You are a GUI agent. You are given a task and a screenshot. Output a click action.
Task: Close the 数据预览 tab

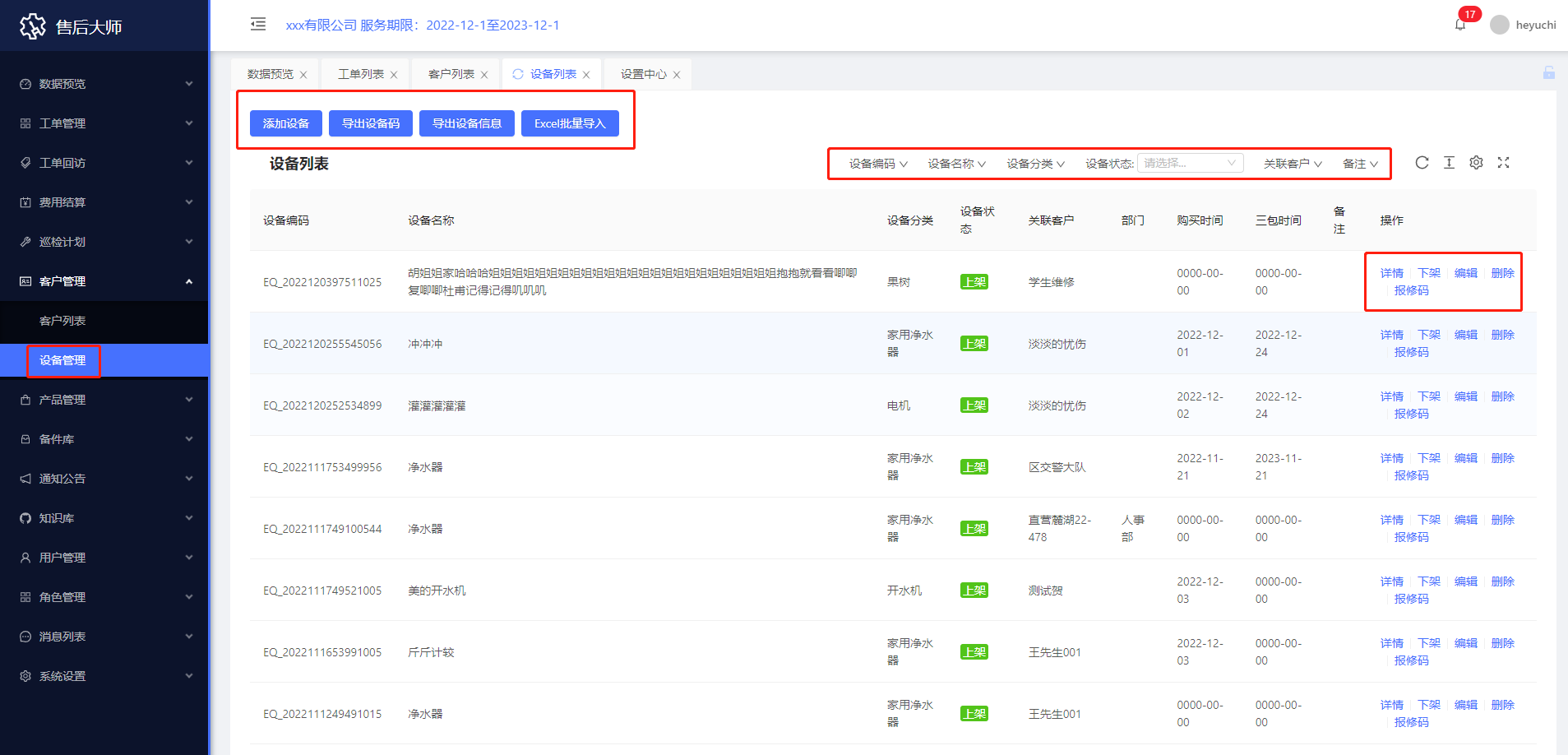[x=303, y=75]
